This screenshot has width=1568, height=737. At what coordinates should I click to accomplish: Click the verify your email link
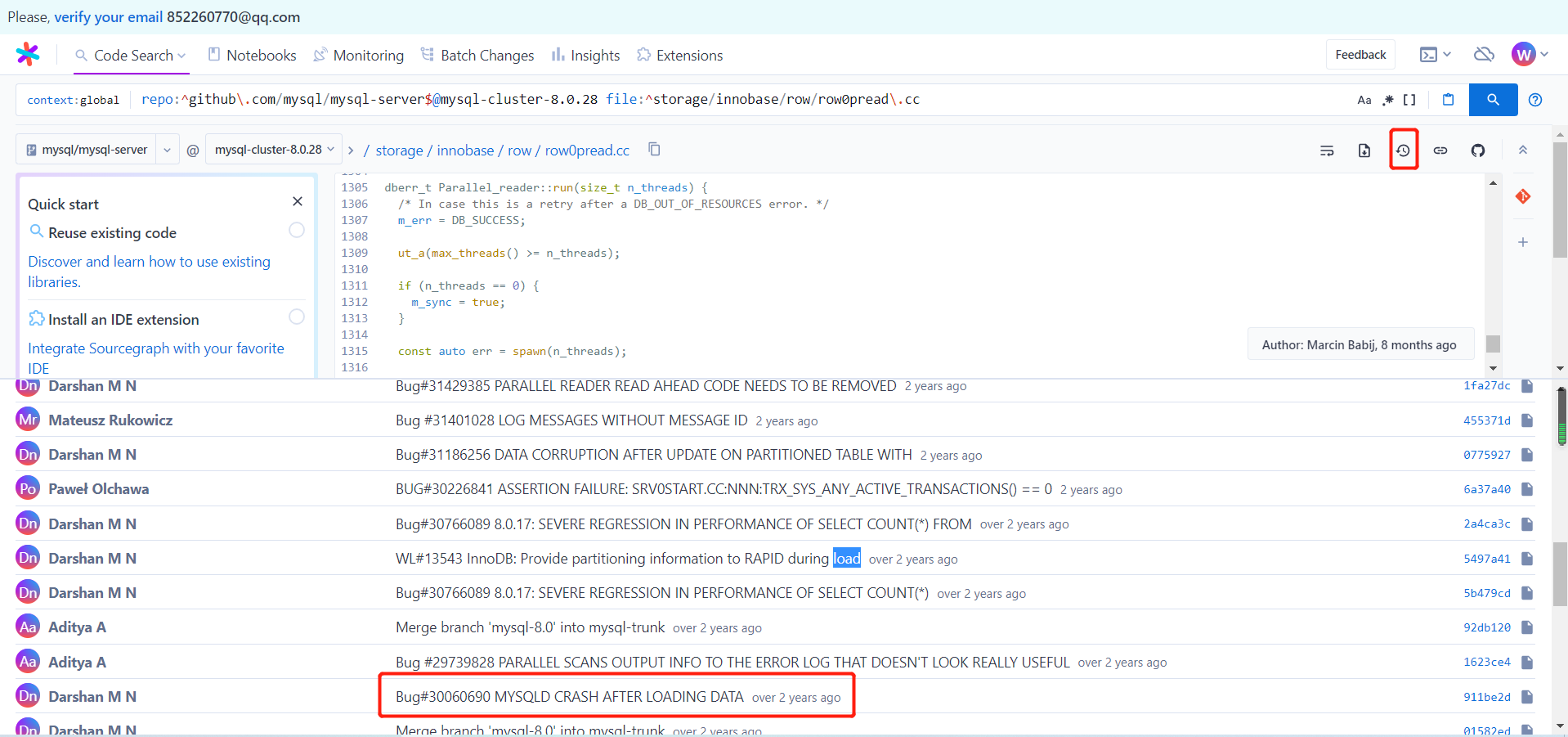point(109,17)
